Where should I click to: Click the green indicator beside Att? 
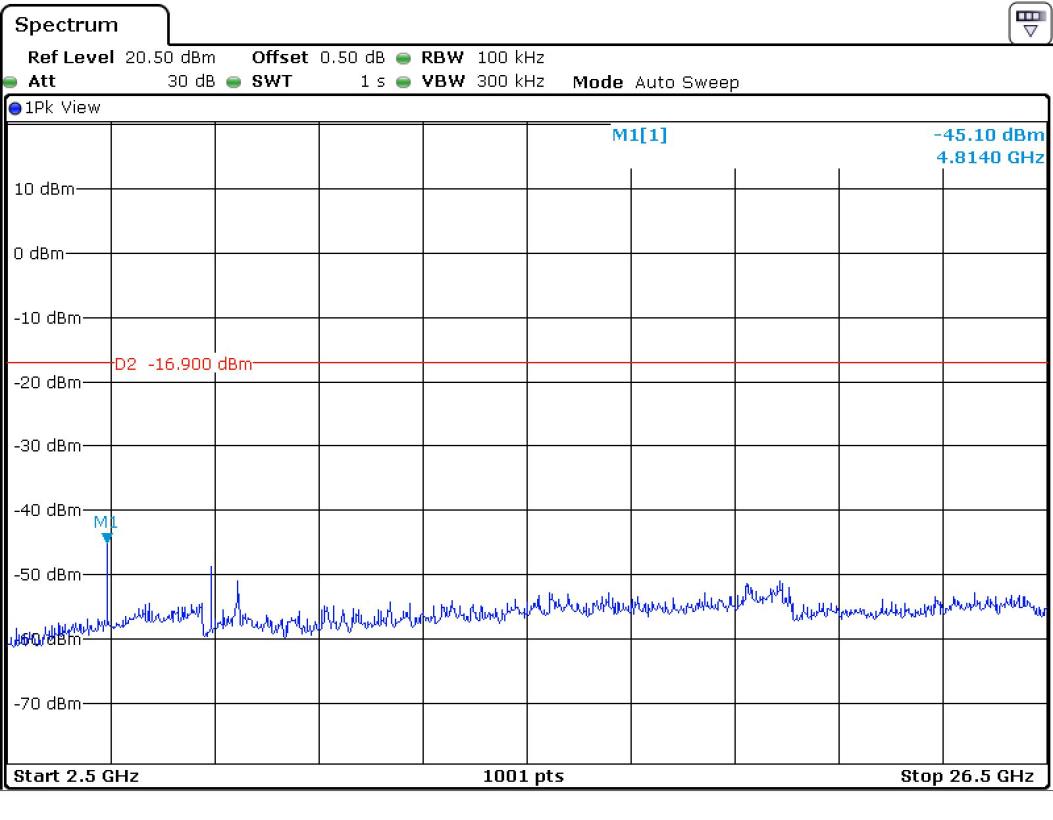point(10,83)
